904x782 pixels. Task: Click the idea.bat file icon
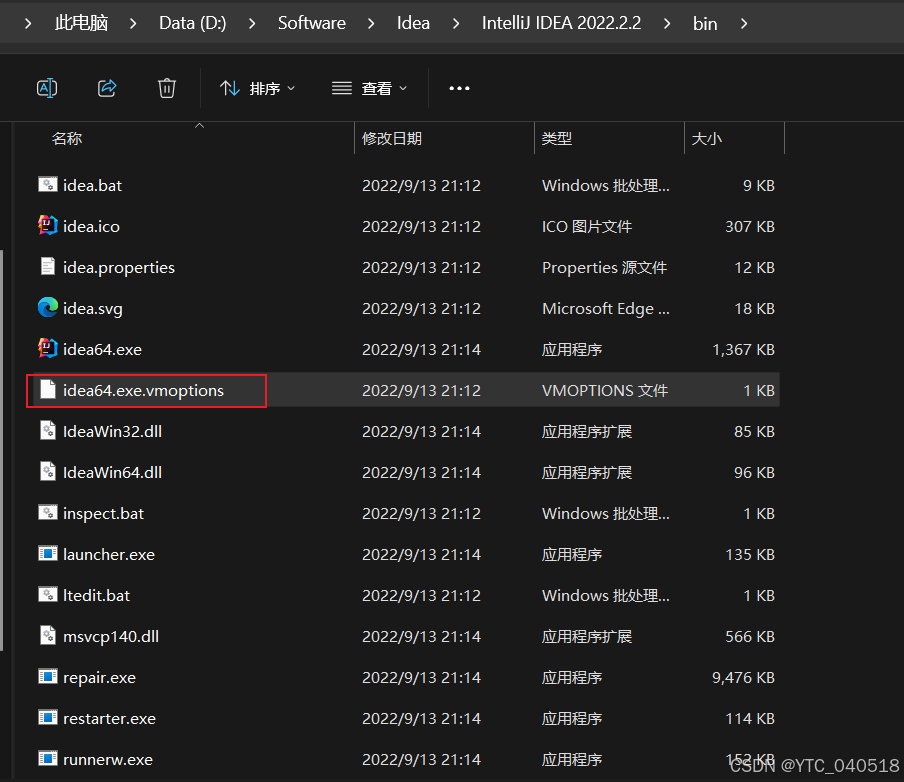[48, 185]
